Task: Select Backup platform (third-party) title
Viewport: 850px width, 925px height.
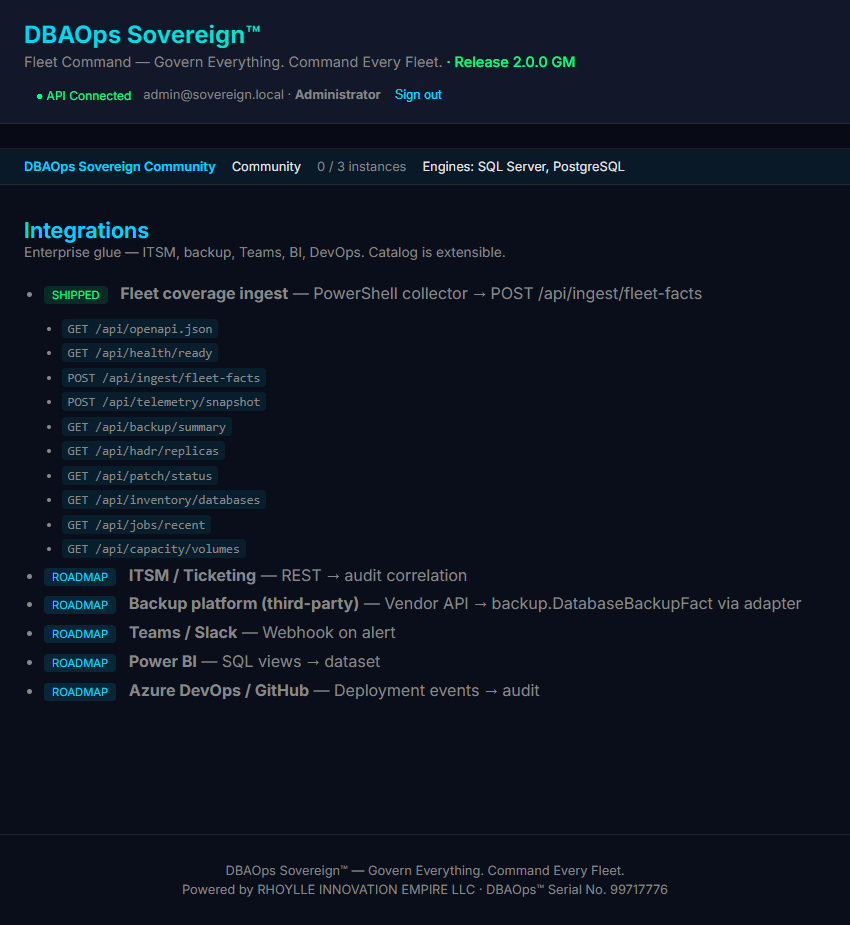Action: tap(244, 603)
